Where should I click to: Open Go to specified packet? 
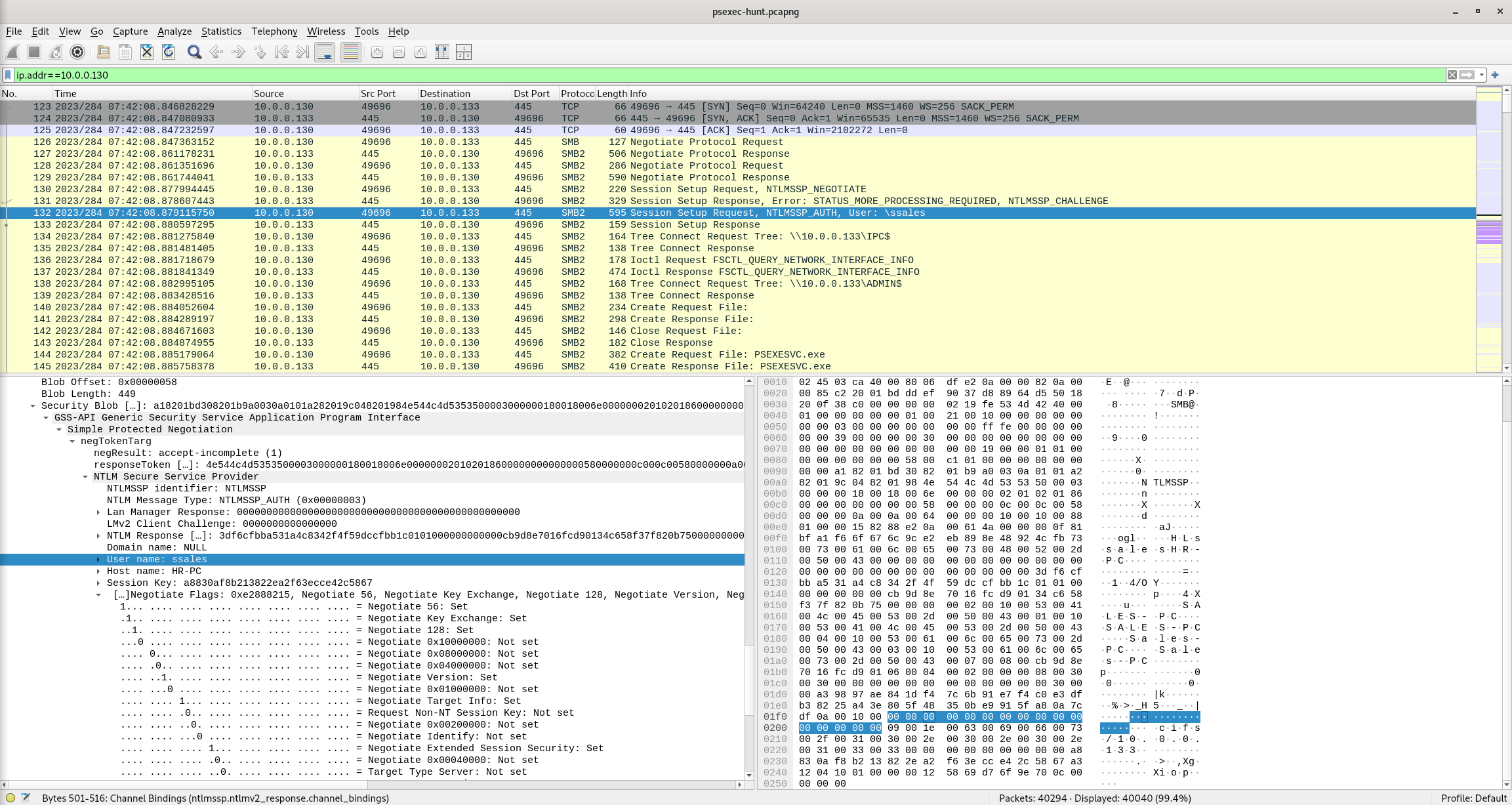pos(260,52)
